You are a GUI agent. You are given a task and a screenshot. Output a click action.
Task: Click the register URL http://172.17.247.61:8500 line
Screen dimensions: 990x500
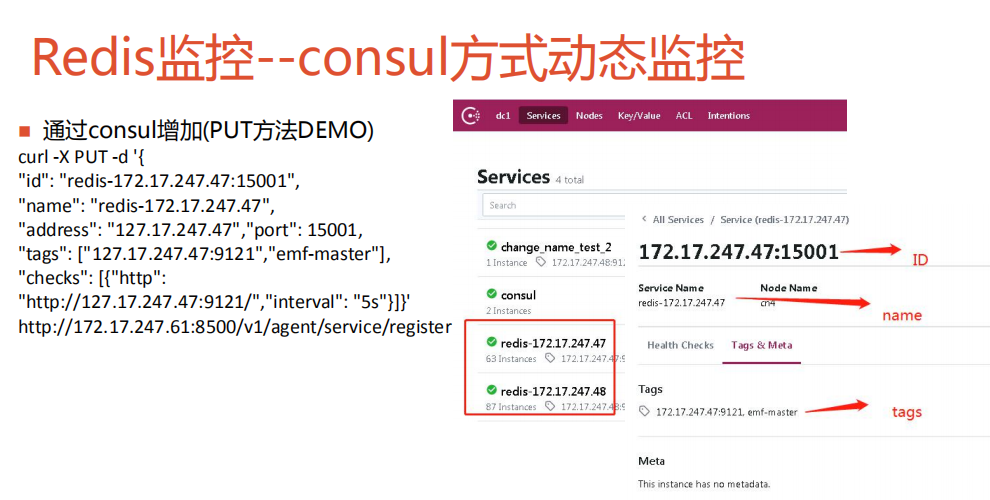[x=235, y=327]
